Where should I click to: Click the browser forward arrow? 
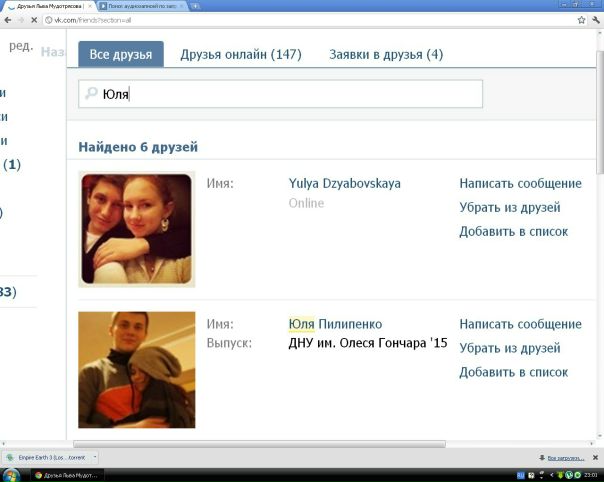pos(21,20)
